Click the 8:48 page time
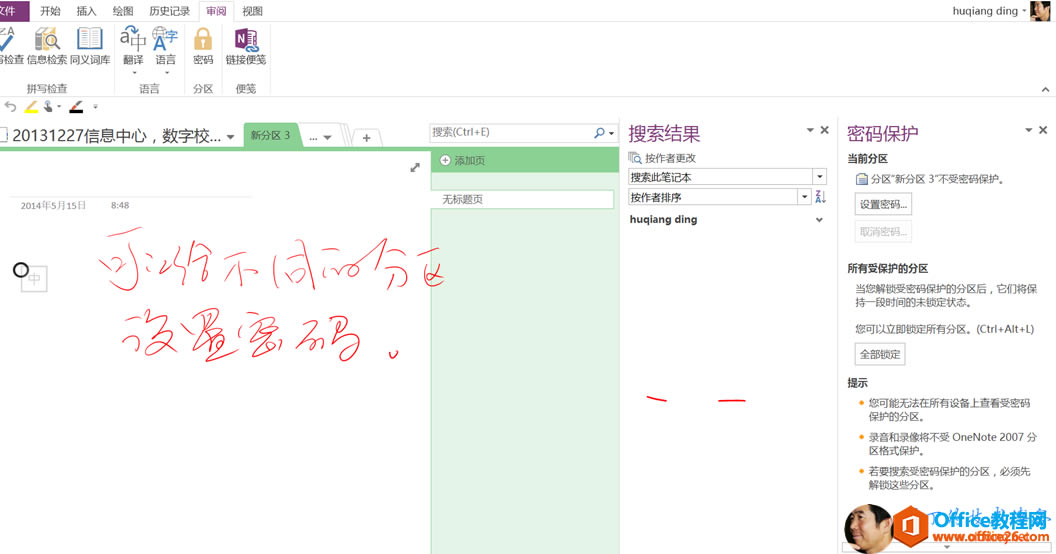The image size is (1056, 554). 120,205
